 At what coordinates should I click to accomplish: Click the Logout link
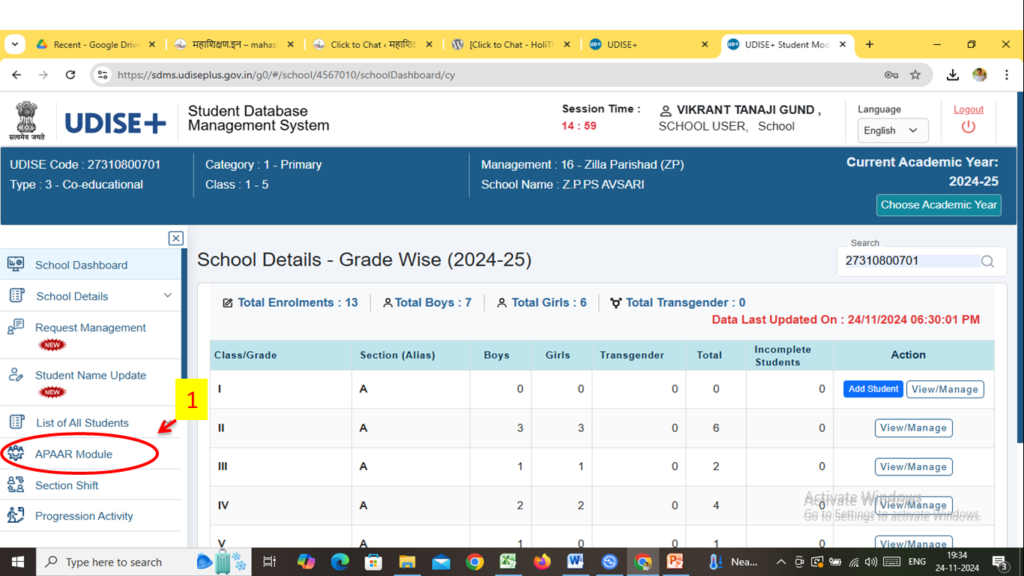[968, 109]
